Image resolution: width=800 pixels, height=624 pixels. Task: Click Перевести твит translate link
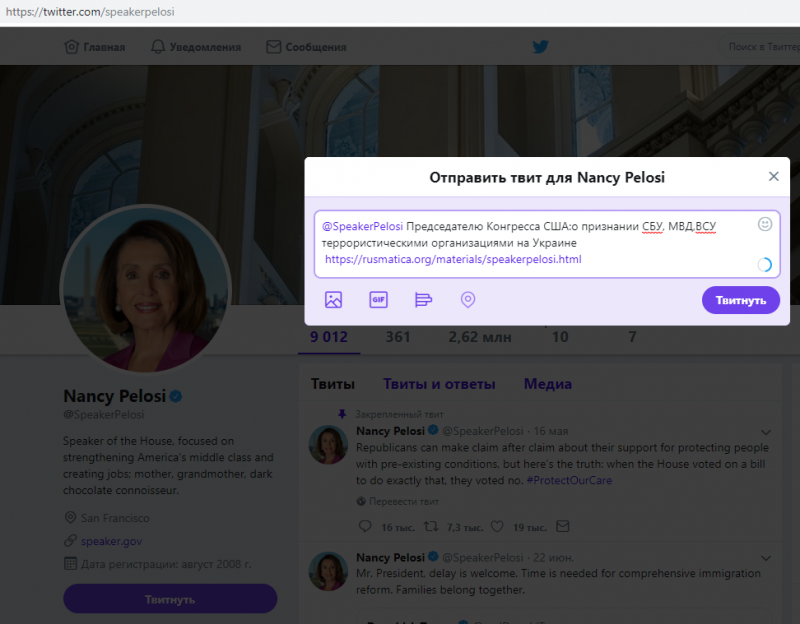tap(404, 502)
